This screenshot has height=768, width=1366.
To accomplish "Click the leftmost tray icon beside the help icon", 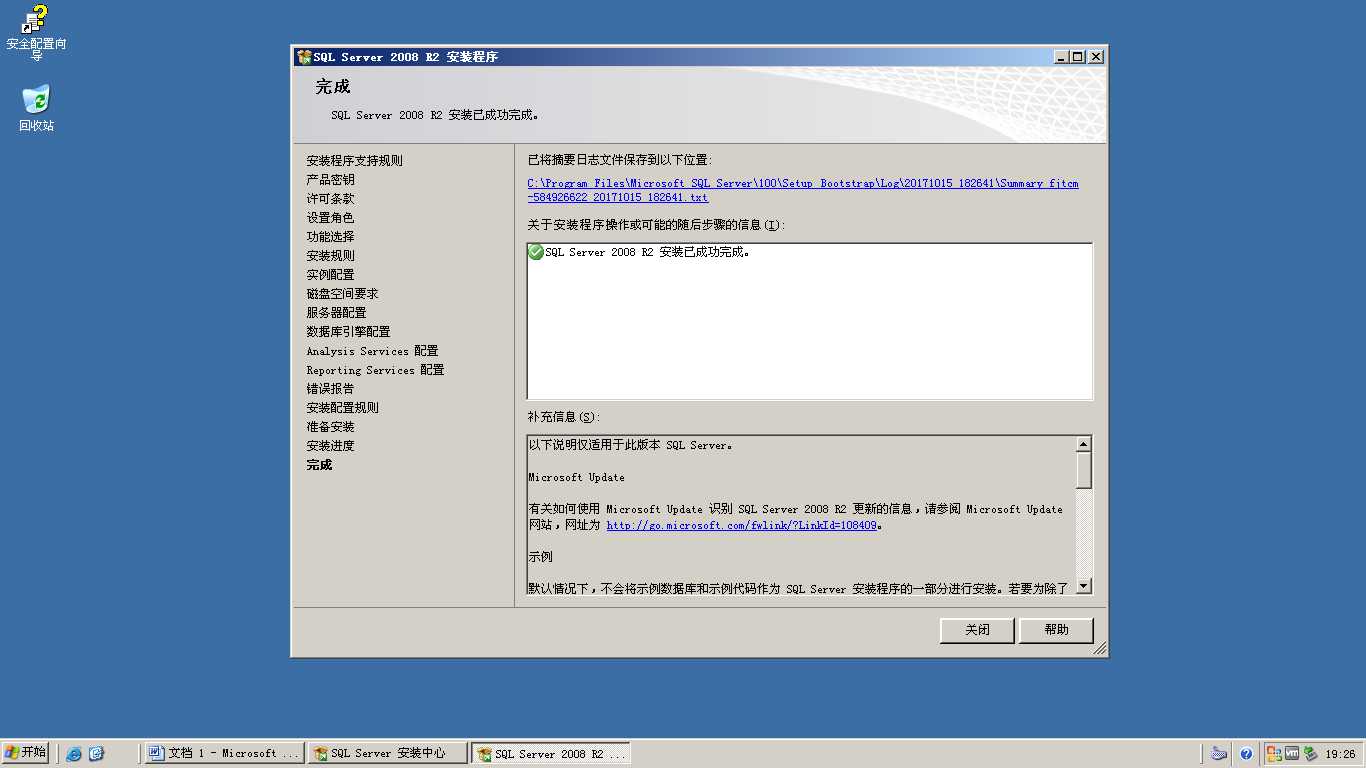I will tap(1218, 754).
